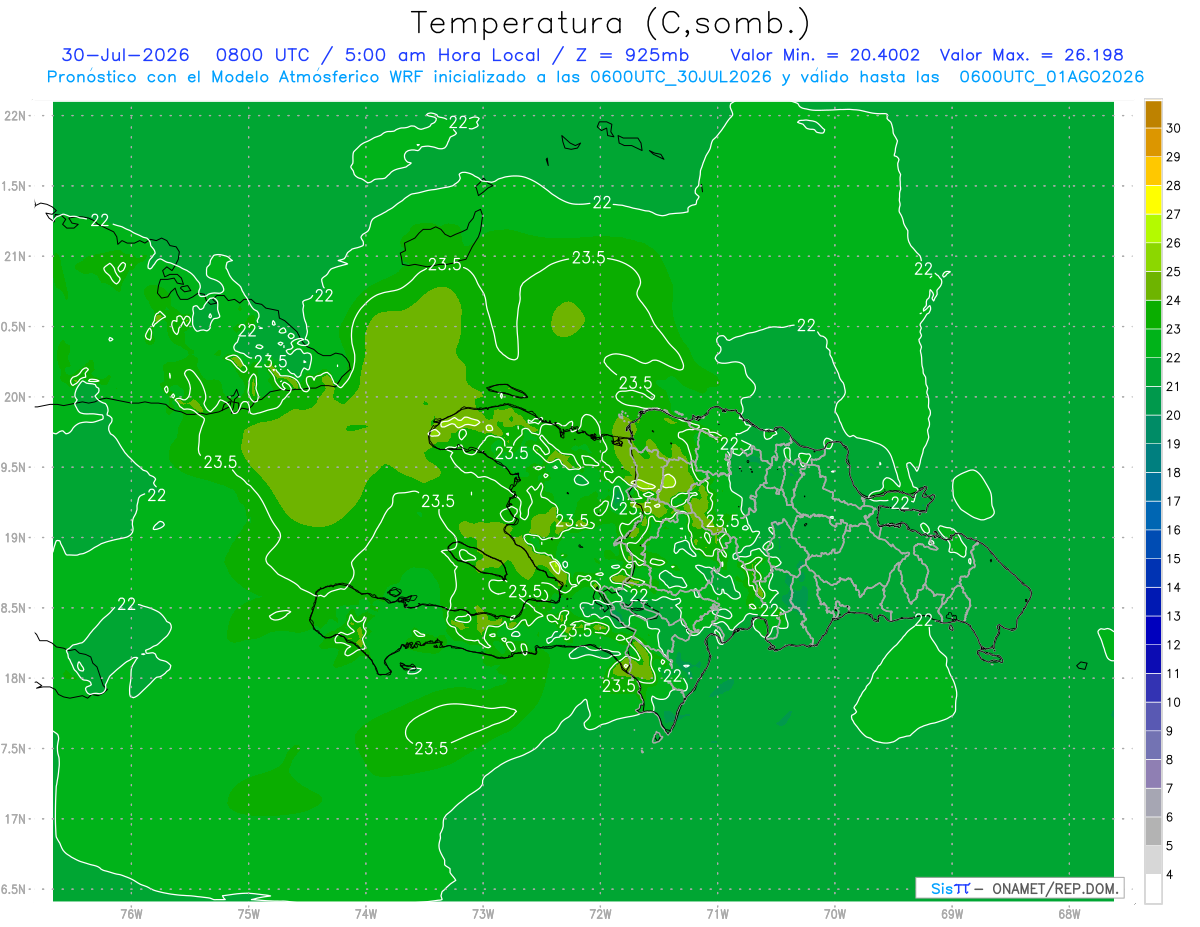Pick the dark orange legend band above 30
Image resolution: width=1200 pixels, height=927 pixels.
(x=1153, y=114)
